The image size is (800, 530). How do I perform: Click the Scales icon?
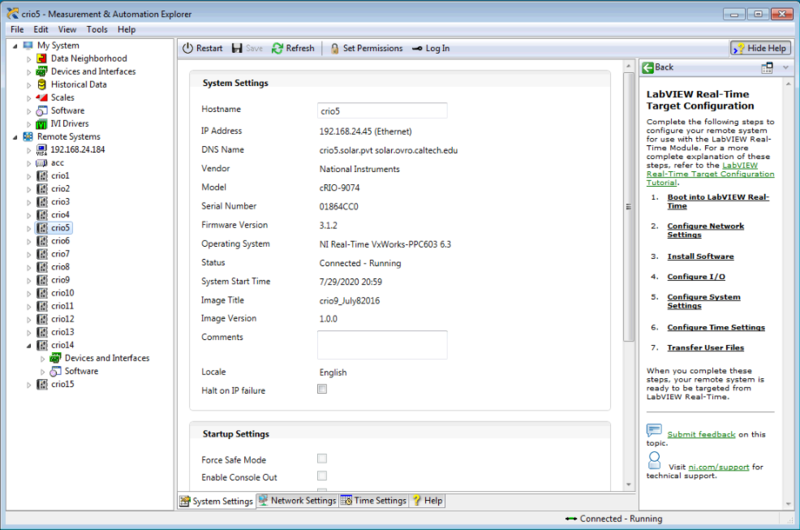[42, 97]
